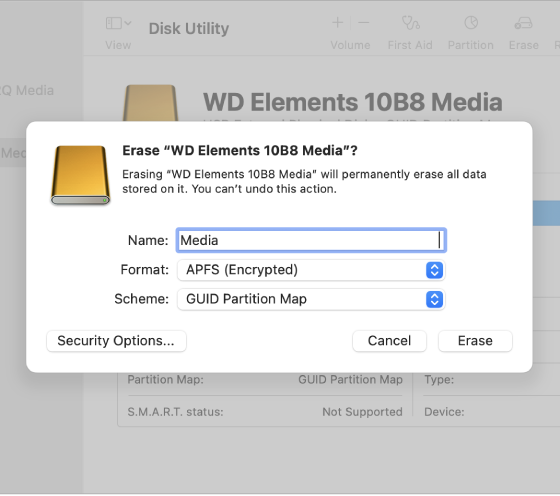The image size is (560, 496).
Task: Cancel the erase dialog
Action: (x=389, y=341)
